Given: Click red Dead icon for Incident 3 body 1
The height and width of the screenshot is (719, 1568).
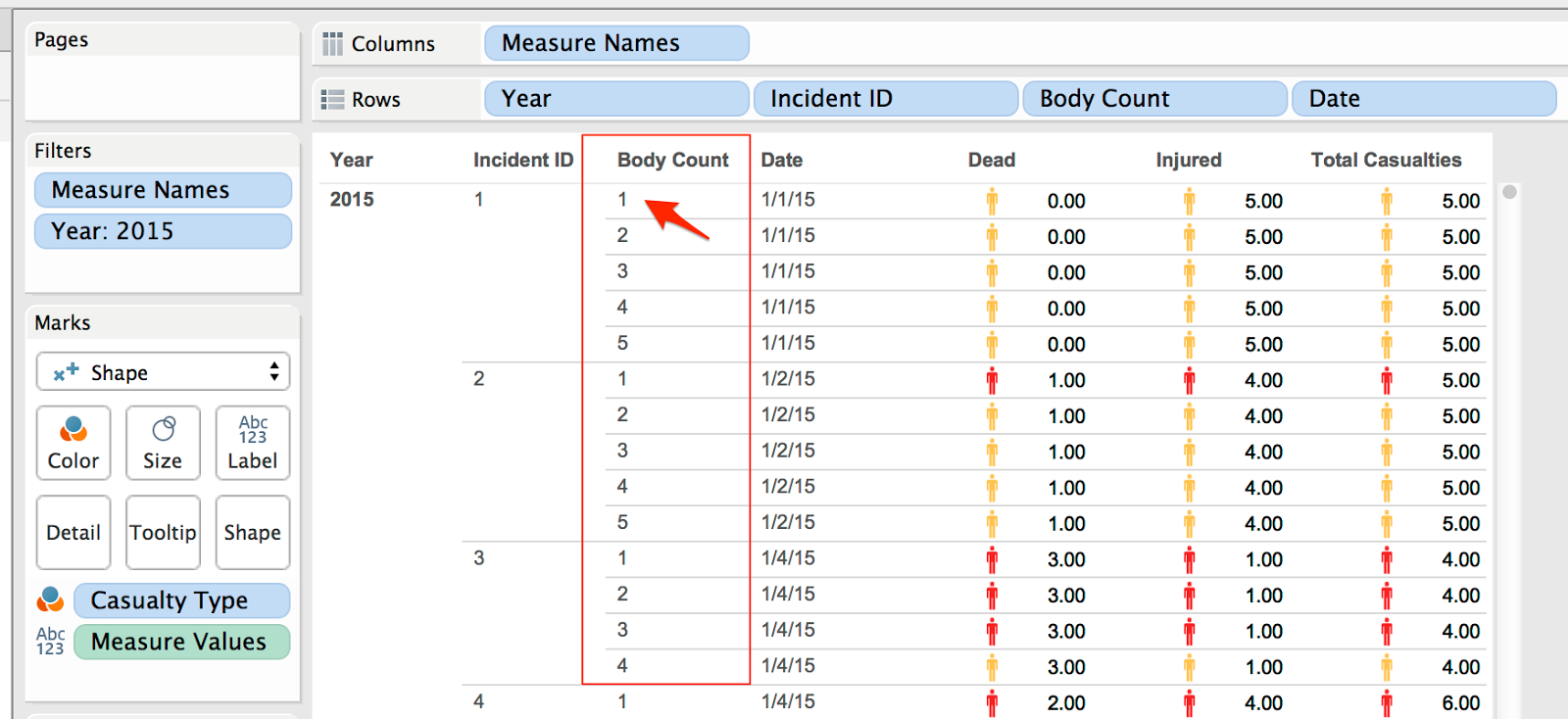Looking at the screenshot, I should 992,559.
